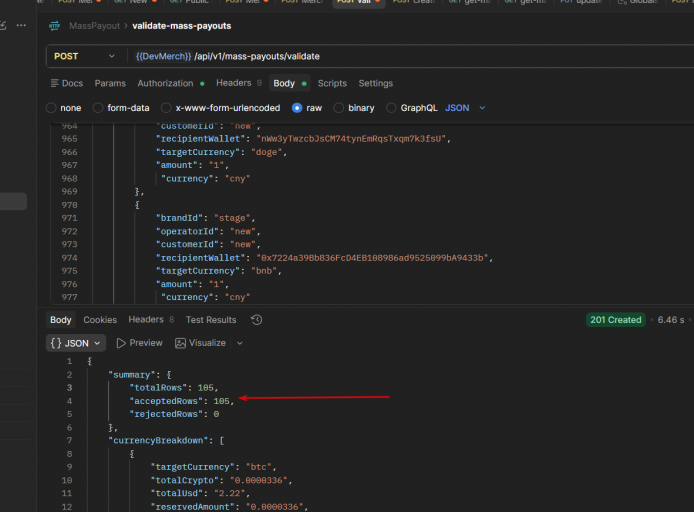The height and width of the screenshot is (512, 694).
Task: Select the raw body type
Action: point(297,108)
